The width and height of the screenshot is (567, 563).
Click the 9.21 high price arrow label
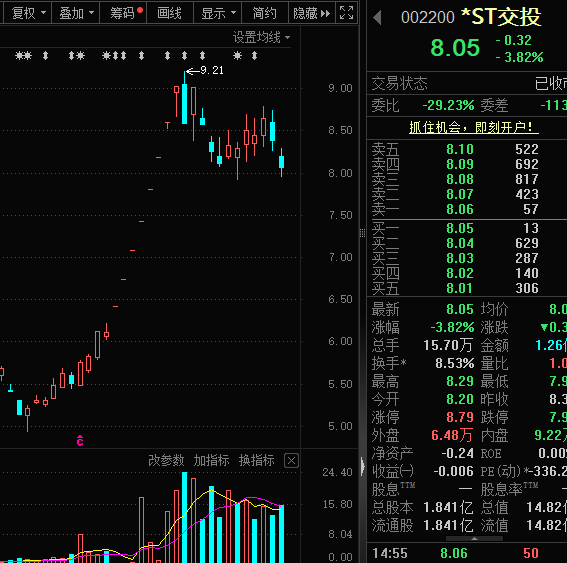coord(205,70)
